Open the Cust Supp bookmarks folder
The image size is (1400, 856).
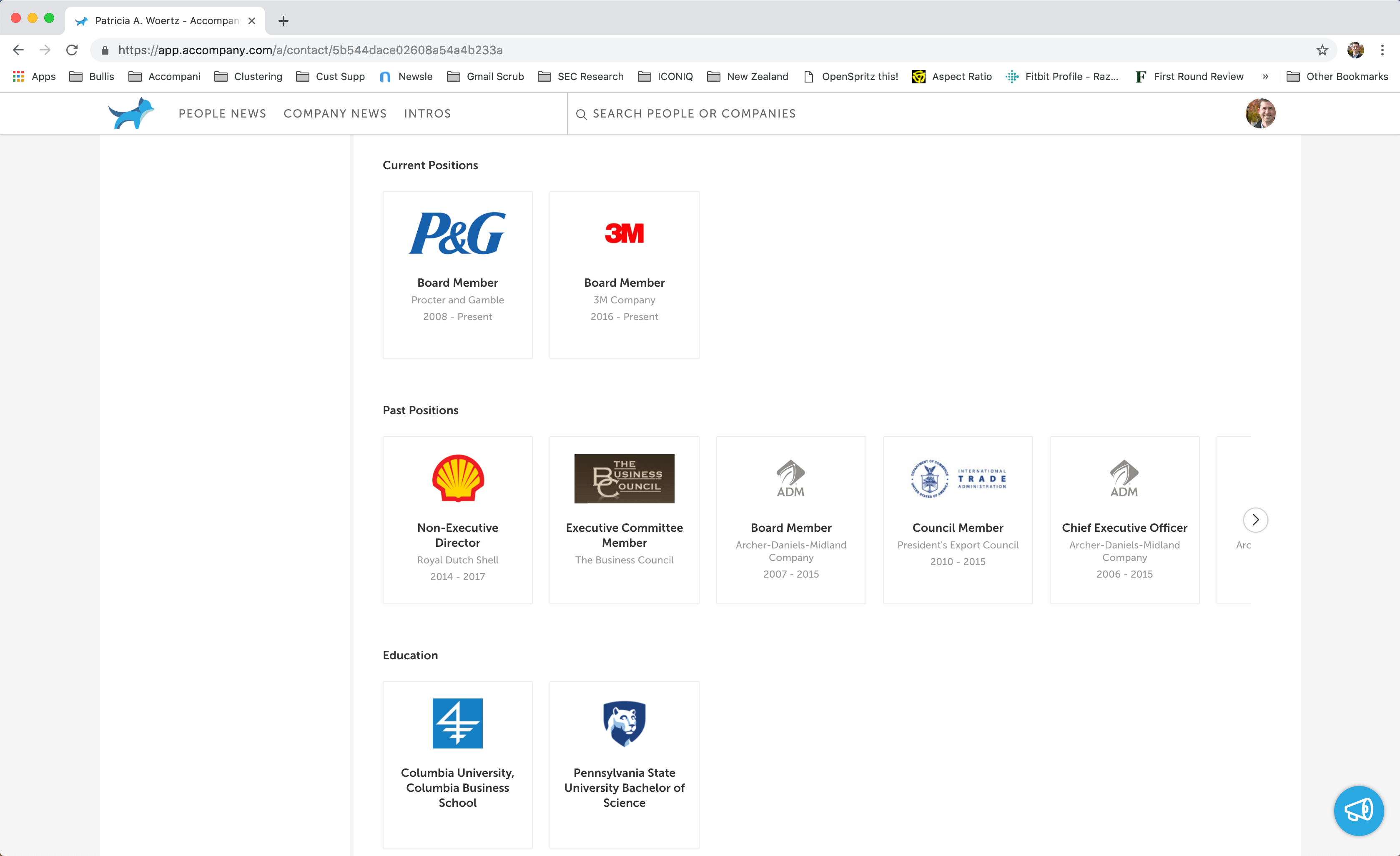click(330, 76)
